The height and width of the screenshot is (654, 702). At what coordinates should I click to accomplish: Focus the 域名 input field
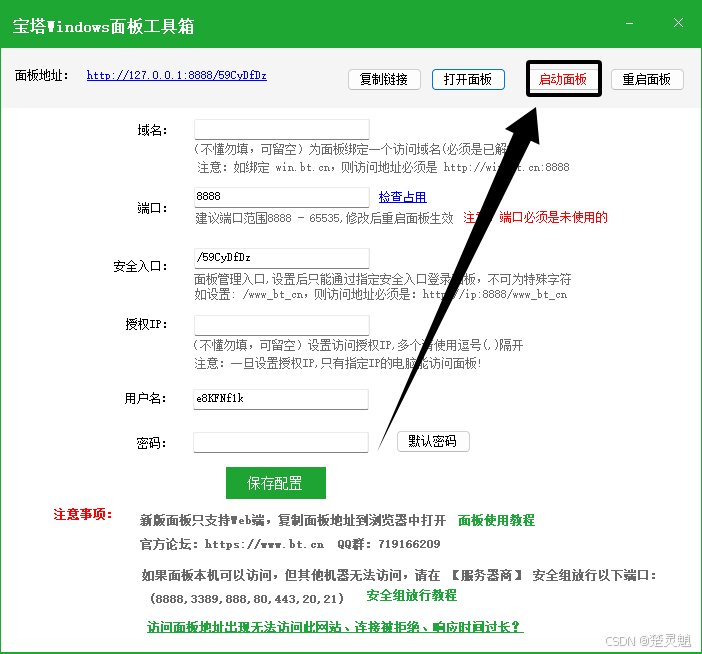[282, 129]
